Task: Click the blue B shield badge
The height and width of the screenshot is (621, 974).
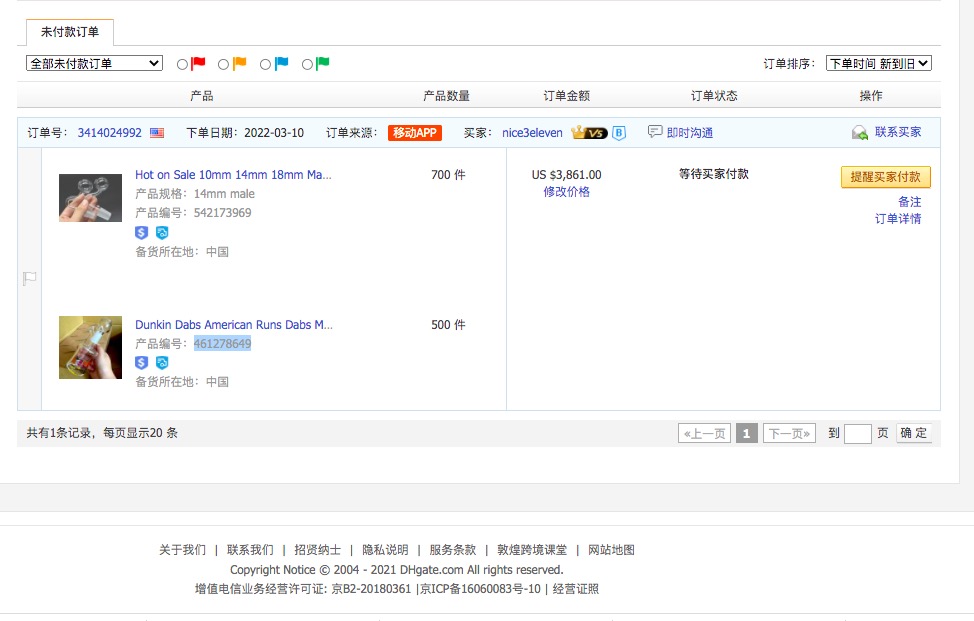Action: pyautogui.click(x=619, y=133)
